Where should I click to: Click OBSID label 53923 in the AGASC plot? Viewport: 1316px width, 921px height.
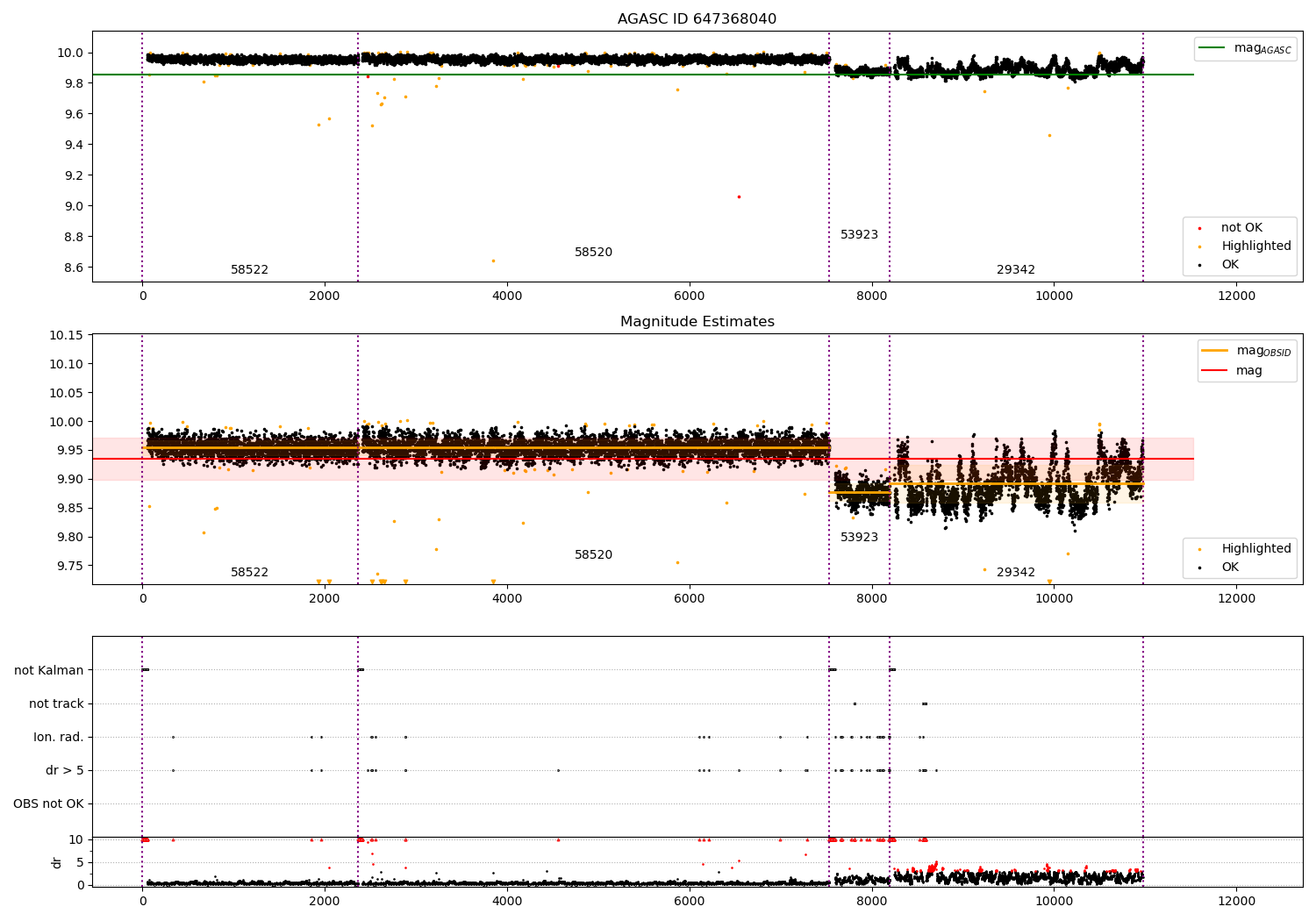859,235
